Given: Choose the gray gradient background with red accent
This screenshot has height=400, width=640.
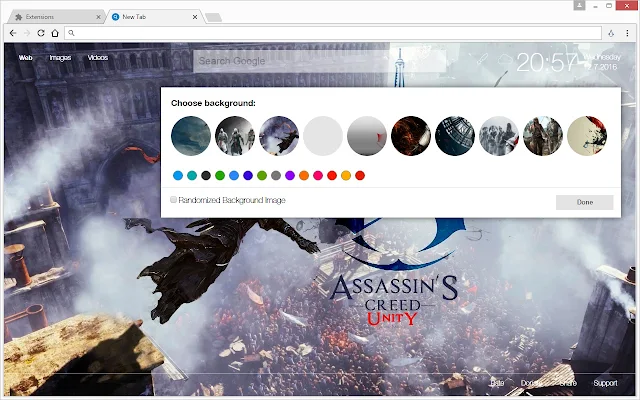Looking at the screenshot, I should pyautogui.click(x=367, y=136).
